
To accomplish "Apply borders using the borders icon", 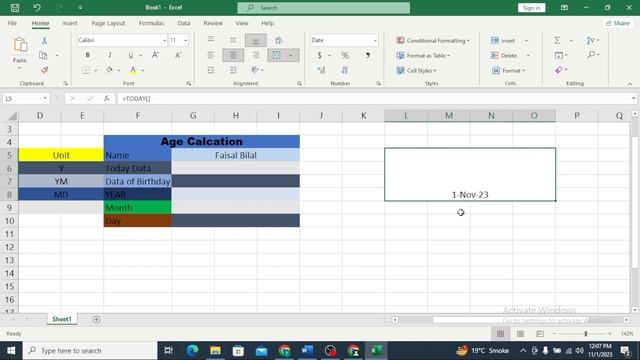I will coord(86,70).
